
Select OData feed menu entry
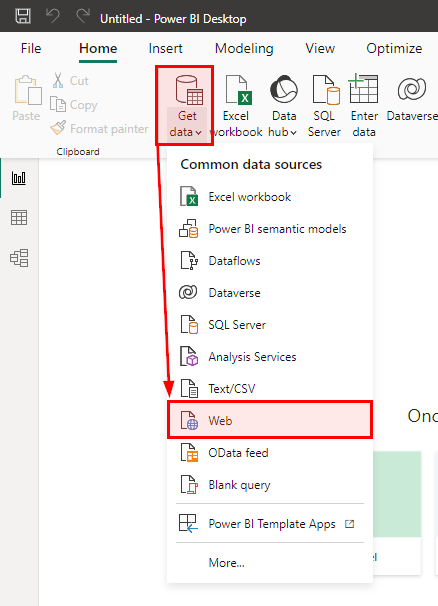[x=270, y=453]
